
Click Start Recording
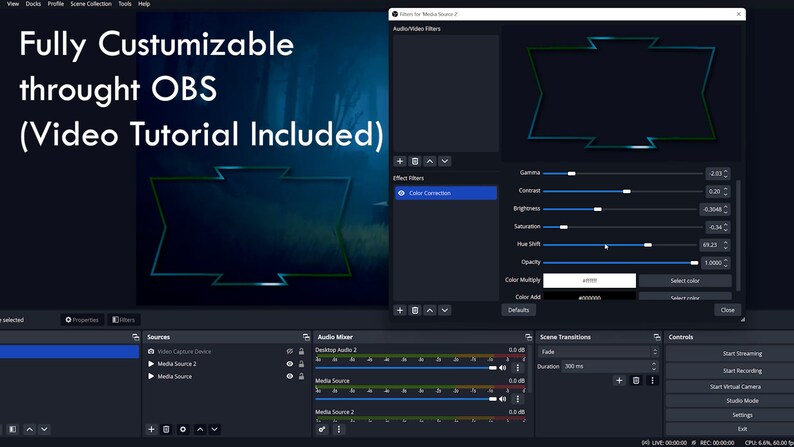[x=742, y=371]
